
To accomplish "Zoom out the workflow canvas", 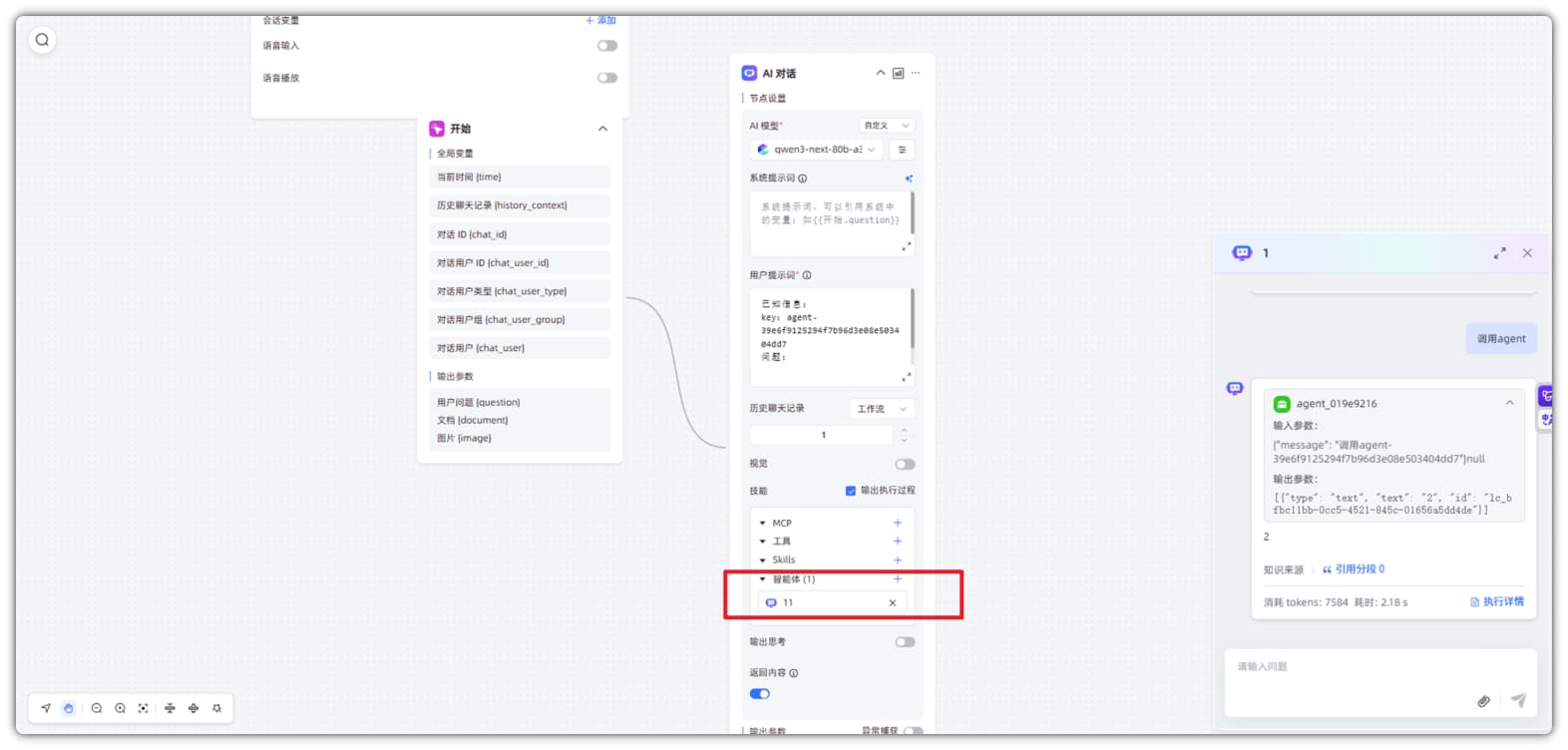I will 97,708.
